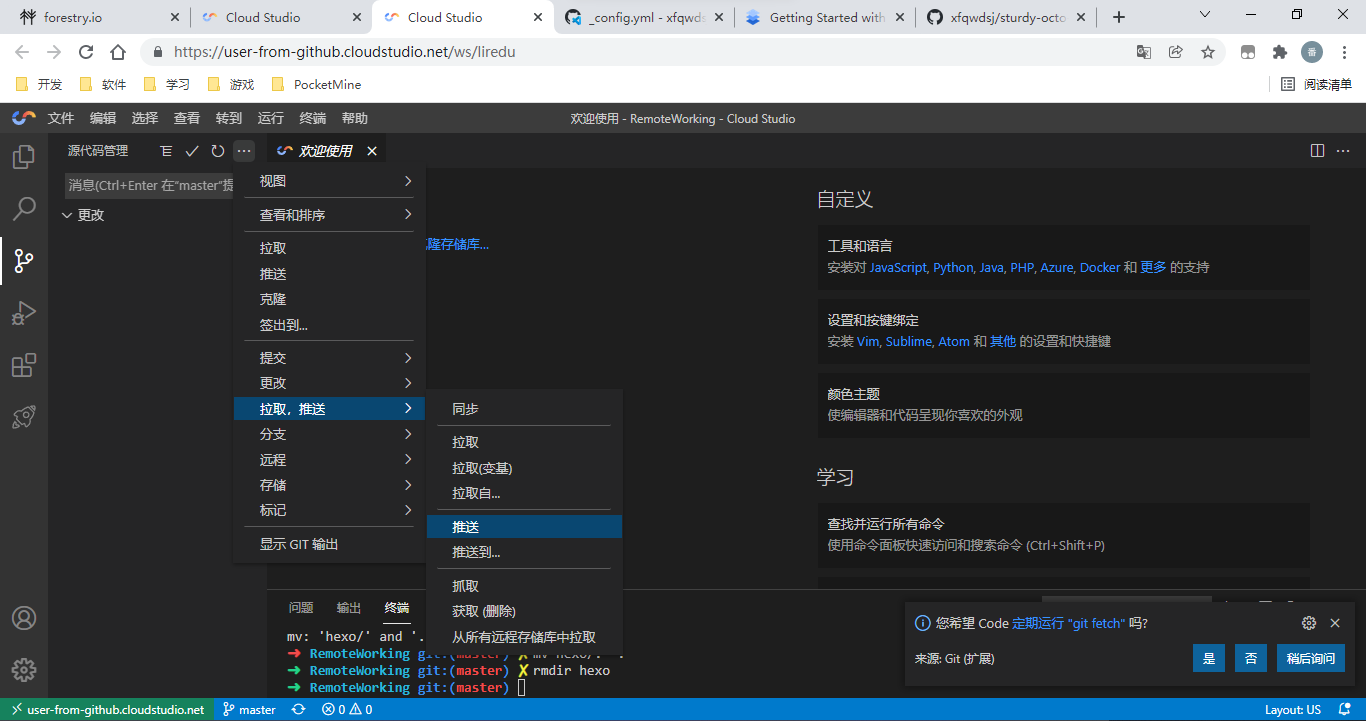Expand the 更改 submenu in the context menu

coord(329,383)
